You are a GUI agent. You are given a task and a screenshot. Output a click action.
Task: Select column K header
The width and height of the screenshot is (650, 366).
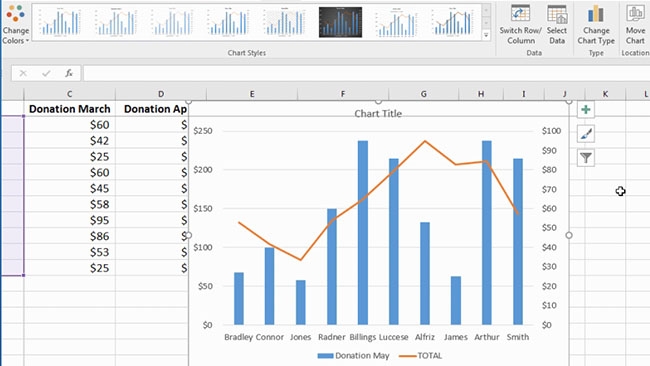[x=605, y=94]
